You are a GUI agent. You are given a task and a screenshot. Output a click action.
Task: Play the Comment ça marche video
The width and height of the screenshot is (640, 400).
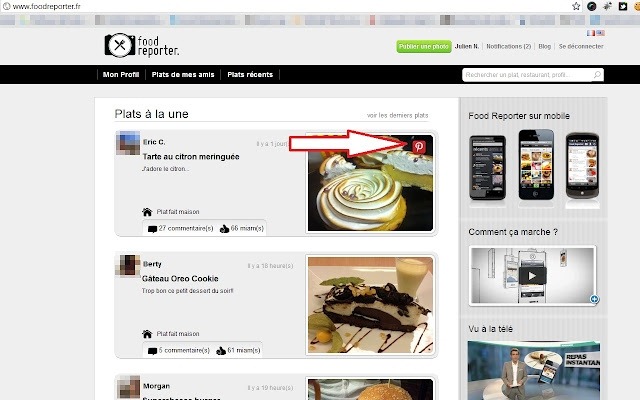coord(532,276)
